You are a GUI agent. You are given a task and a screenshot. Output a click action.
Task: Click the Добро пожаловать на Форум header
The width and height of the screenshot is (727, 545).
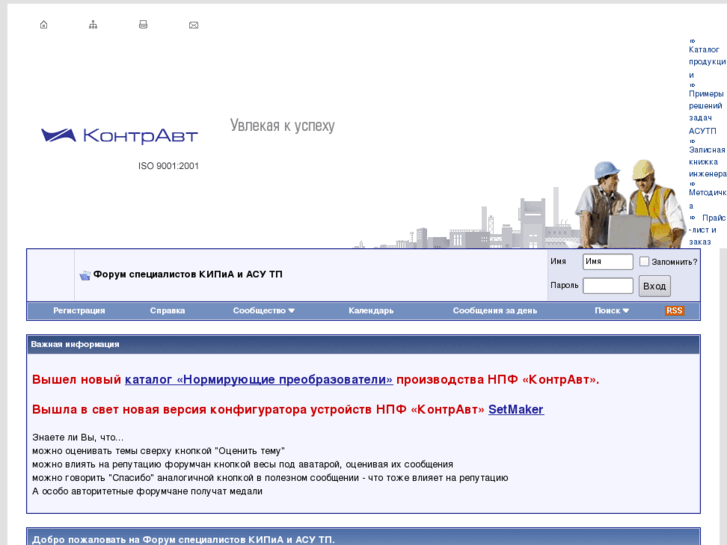click(x=183, y=539)
